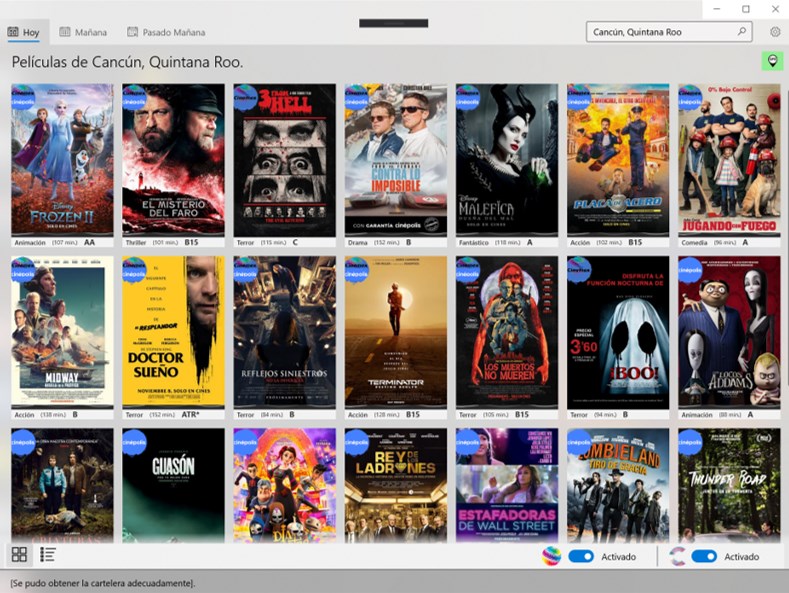Click cinema badge on 3 From Hell poster

click(246, 97)
